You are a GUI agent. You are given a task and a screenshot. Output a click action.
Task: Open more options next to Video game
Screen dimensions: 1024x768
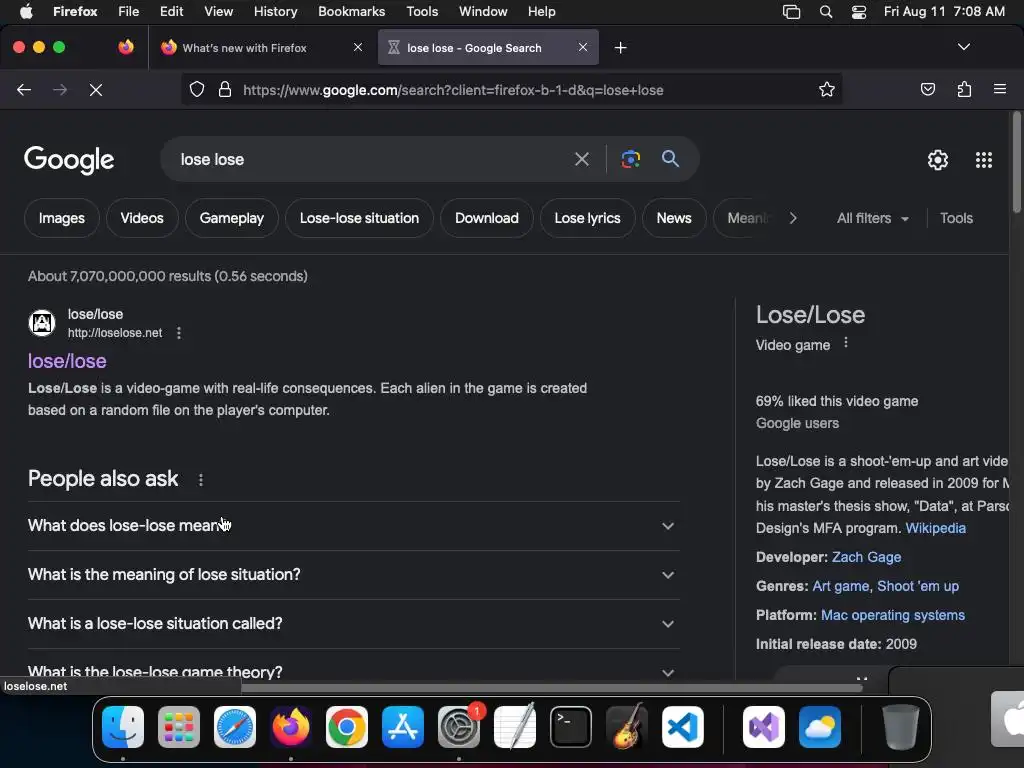pyautogui.click(x=846, y=343)
